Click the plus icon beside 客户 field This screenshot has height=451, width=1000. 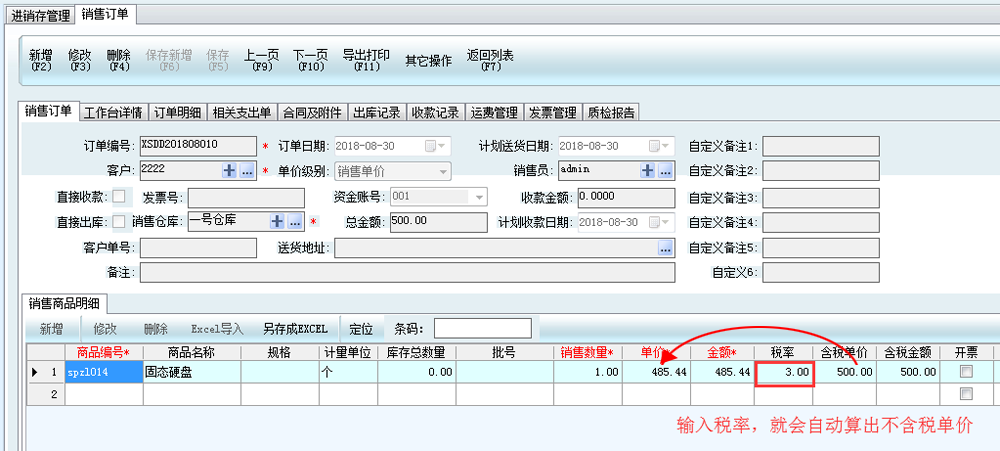230,171
